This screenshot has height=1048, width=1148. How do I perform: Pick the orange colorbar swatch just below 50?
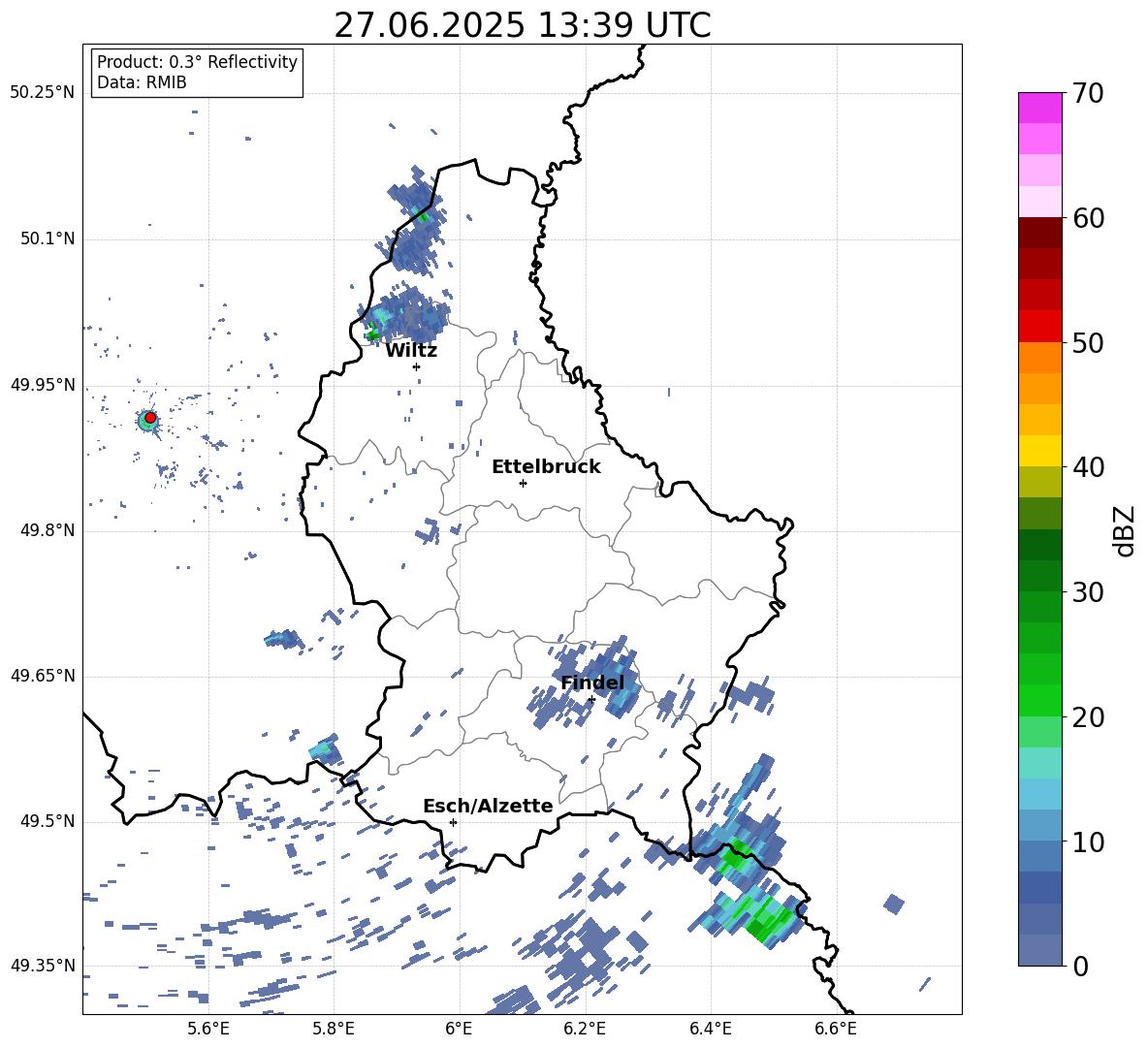pyautogui.click(x=1039, y=358)
